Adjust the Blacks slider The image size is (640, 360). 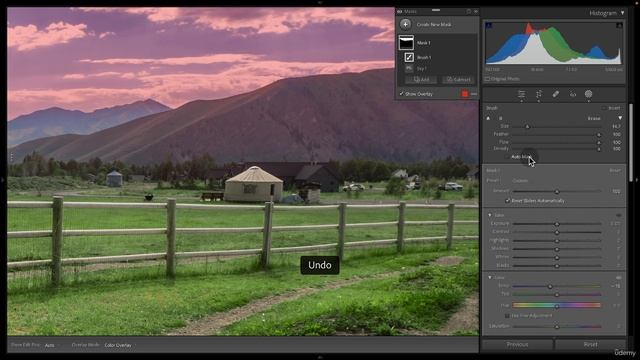[556, 265]
